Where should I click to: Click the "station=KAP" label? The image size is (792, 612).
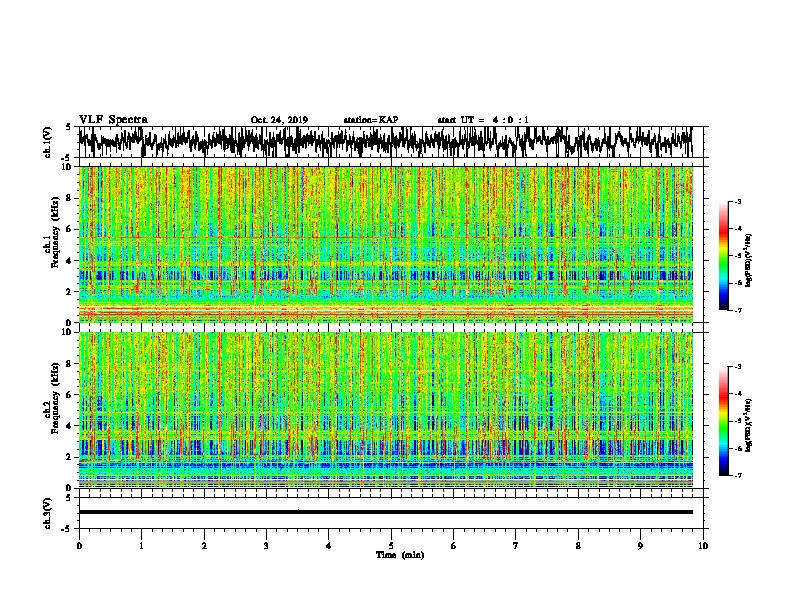(371, 120)
